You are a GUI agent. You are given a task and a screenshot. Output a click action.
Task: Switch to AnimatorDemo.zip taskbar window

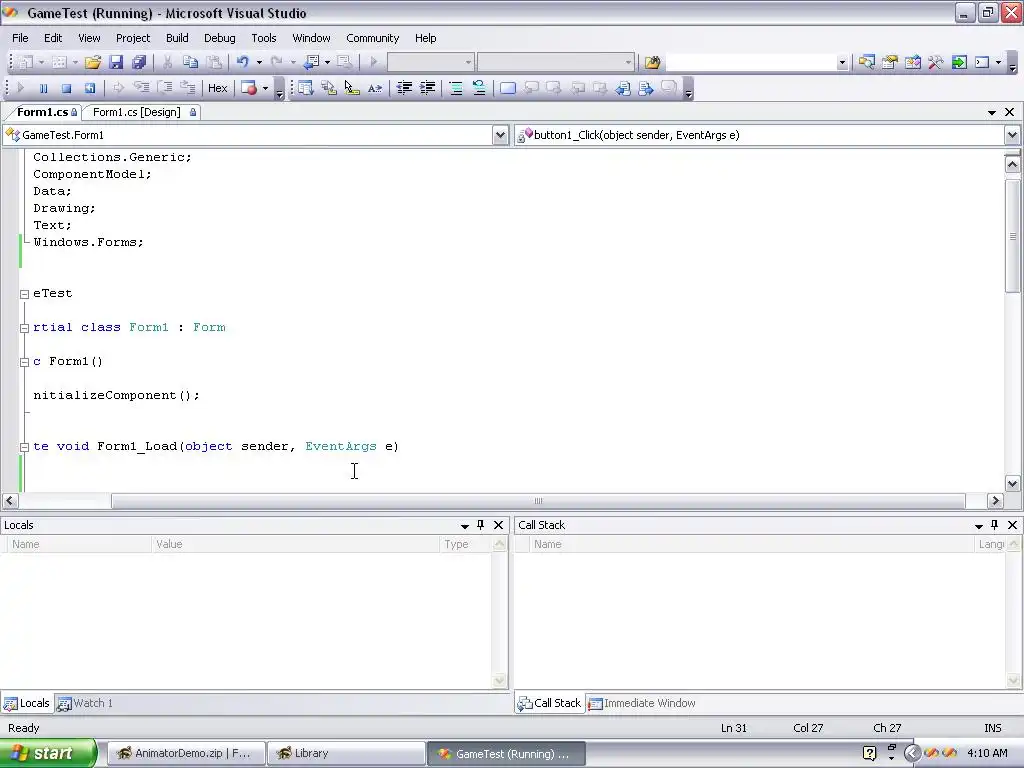click(x=185, y=753)
